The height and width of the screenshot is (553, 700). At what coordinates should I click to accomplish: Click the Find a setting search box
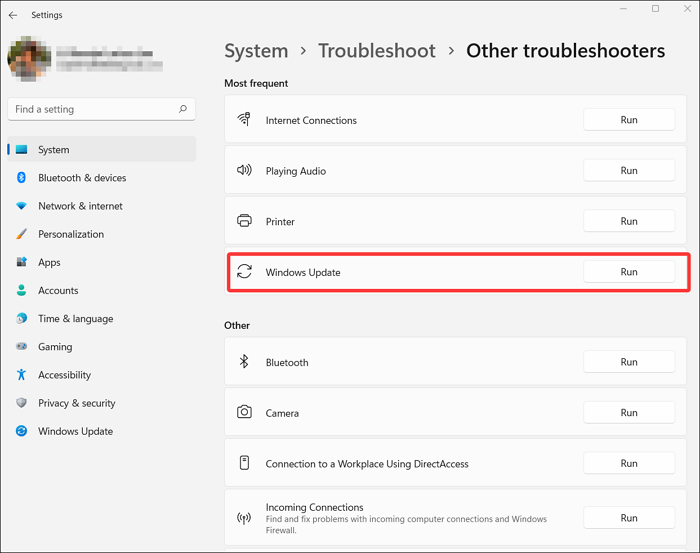(x=92, y=109)
